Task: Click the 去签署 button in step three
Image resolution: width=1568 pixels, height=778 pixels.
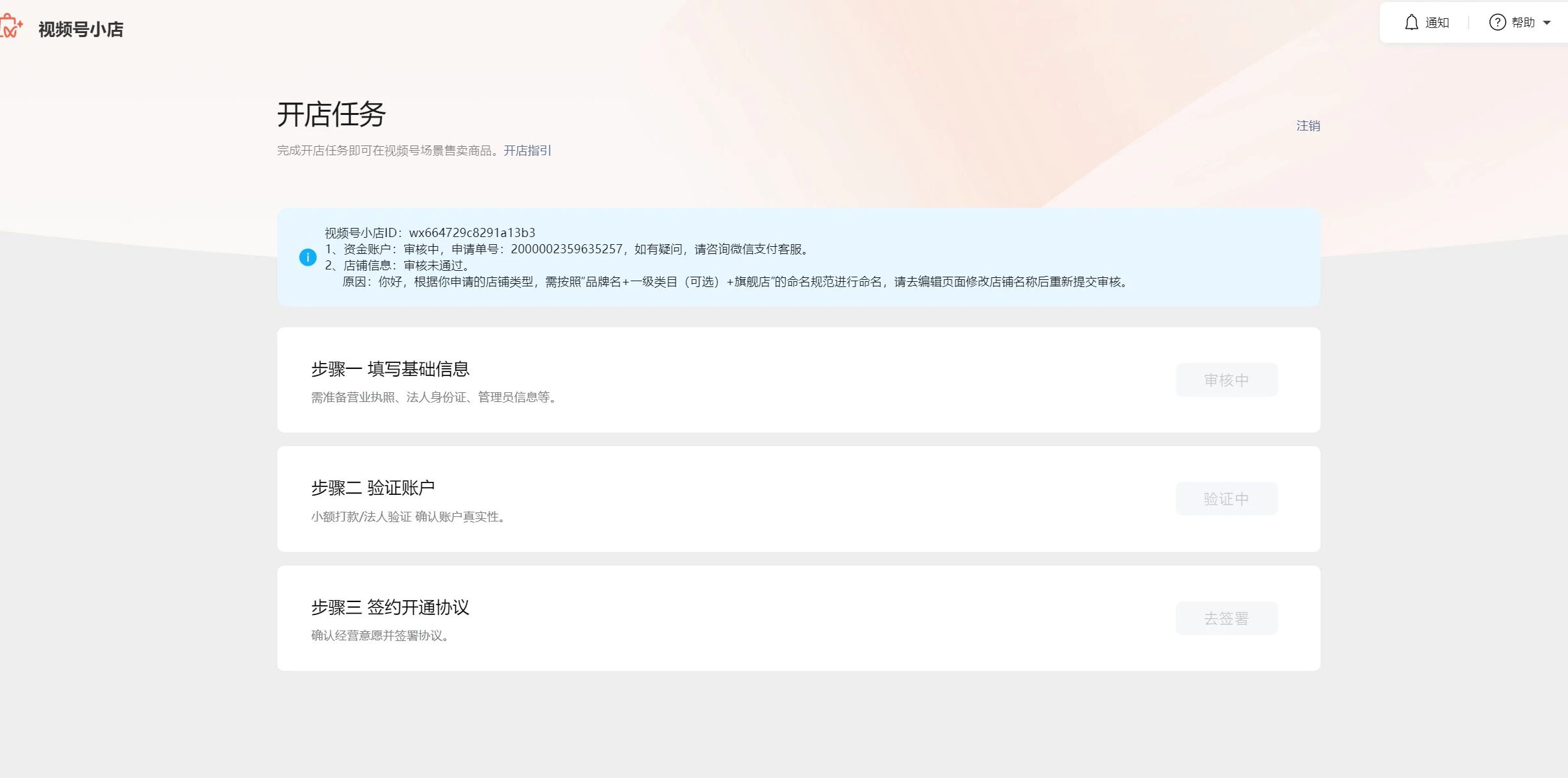Action: (x=1226, y=618)
